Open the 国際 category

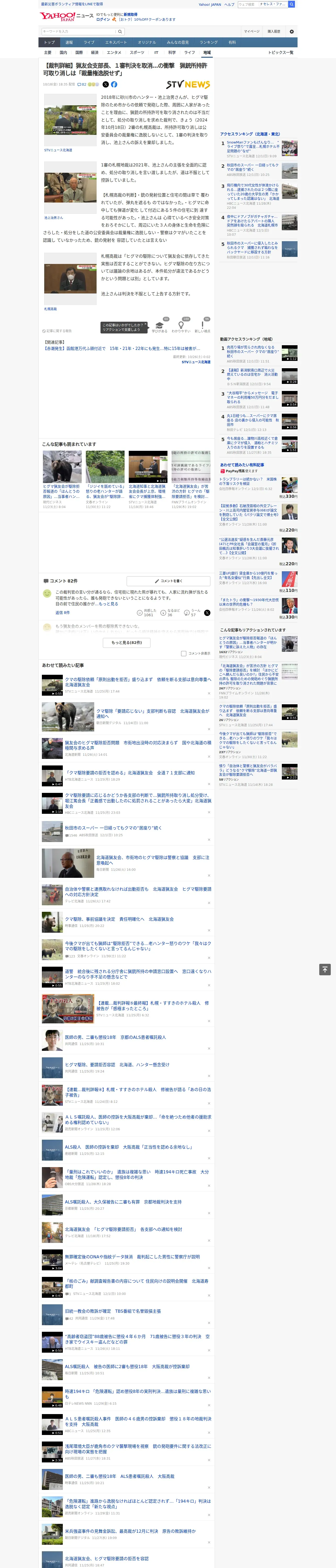tap(79, 52)
